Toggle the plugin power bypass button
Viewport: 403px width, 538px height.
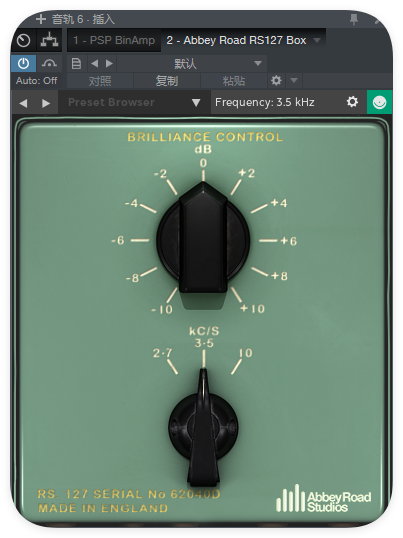click(23, 63)
